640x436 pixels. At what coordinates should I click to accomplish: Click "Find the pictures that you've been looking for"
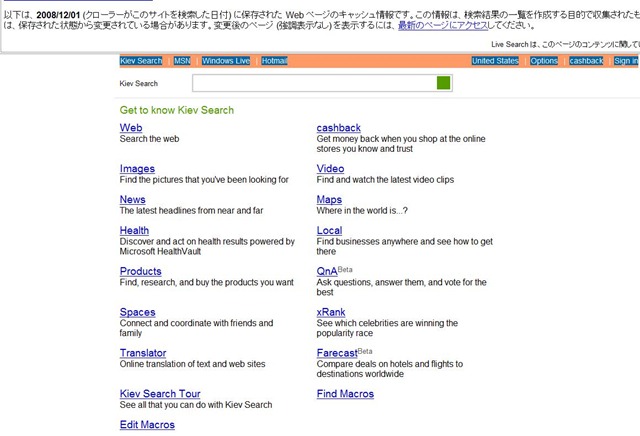coord(204,180)
